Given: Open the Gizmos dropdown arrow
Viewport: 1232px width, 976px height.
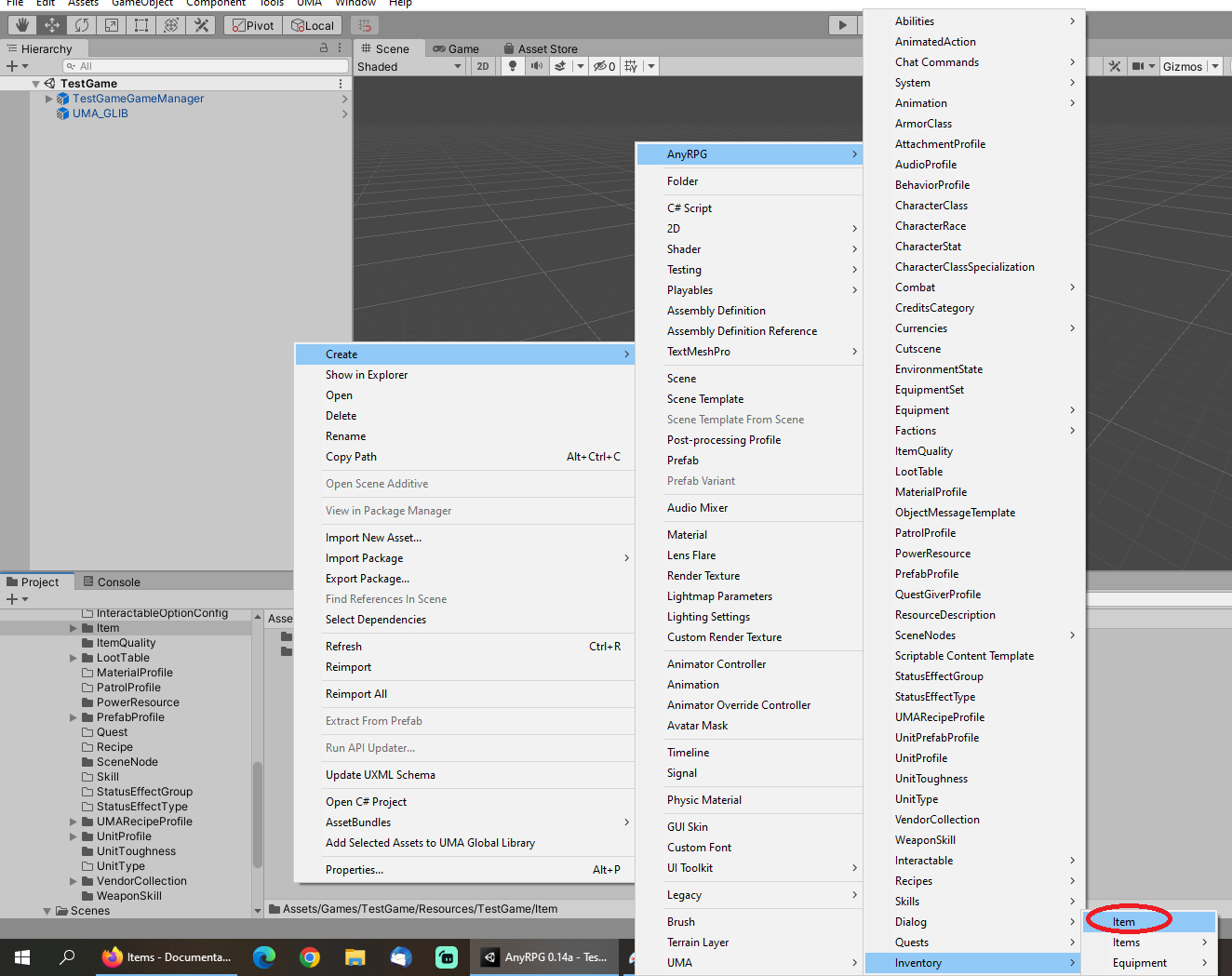Looking at the screenshot, I should (1215, 66).
